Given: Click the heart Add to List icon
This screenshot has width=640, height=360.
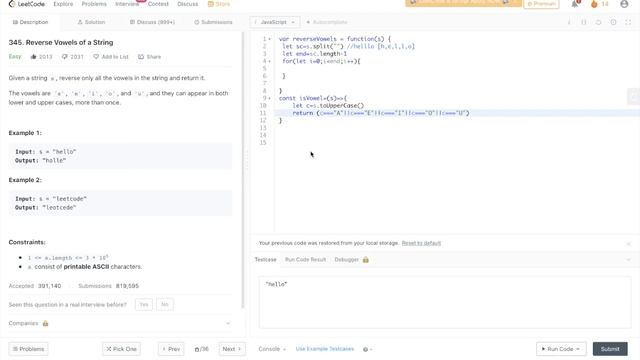Looking at the screenshot, I should click(x=96, y=57).
